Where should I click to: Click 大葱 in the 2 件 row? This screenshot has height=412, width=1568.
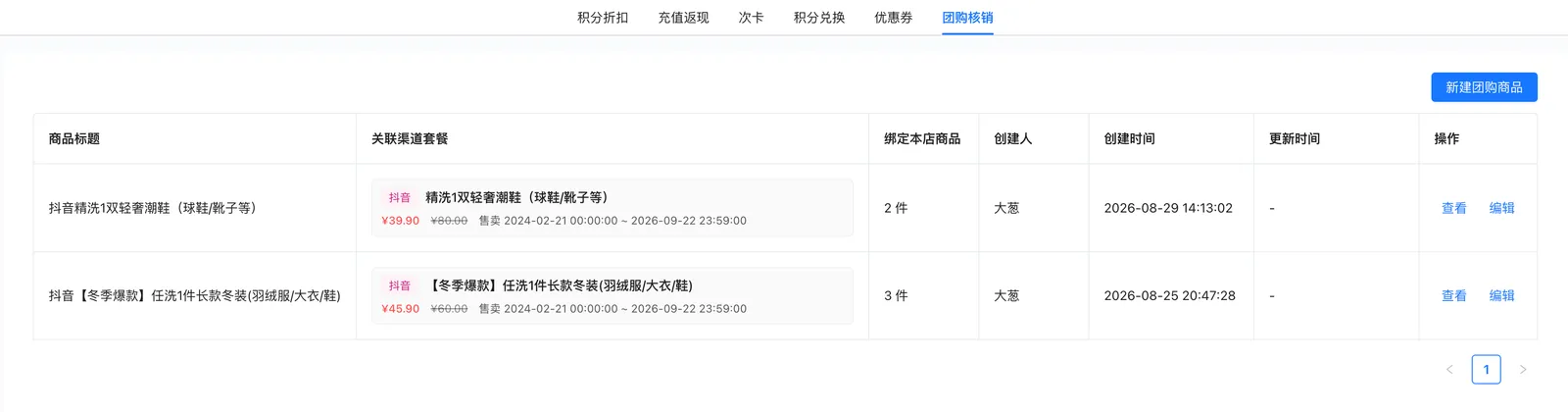[1006, 208]
